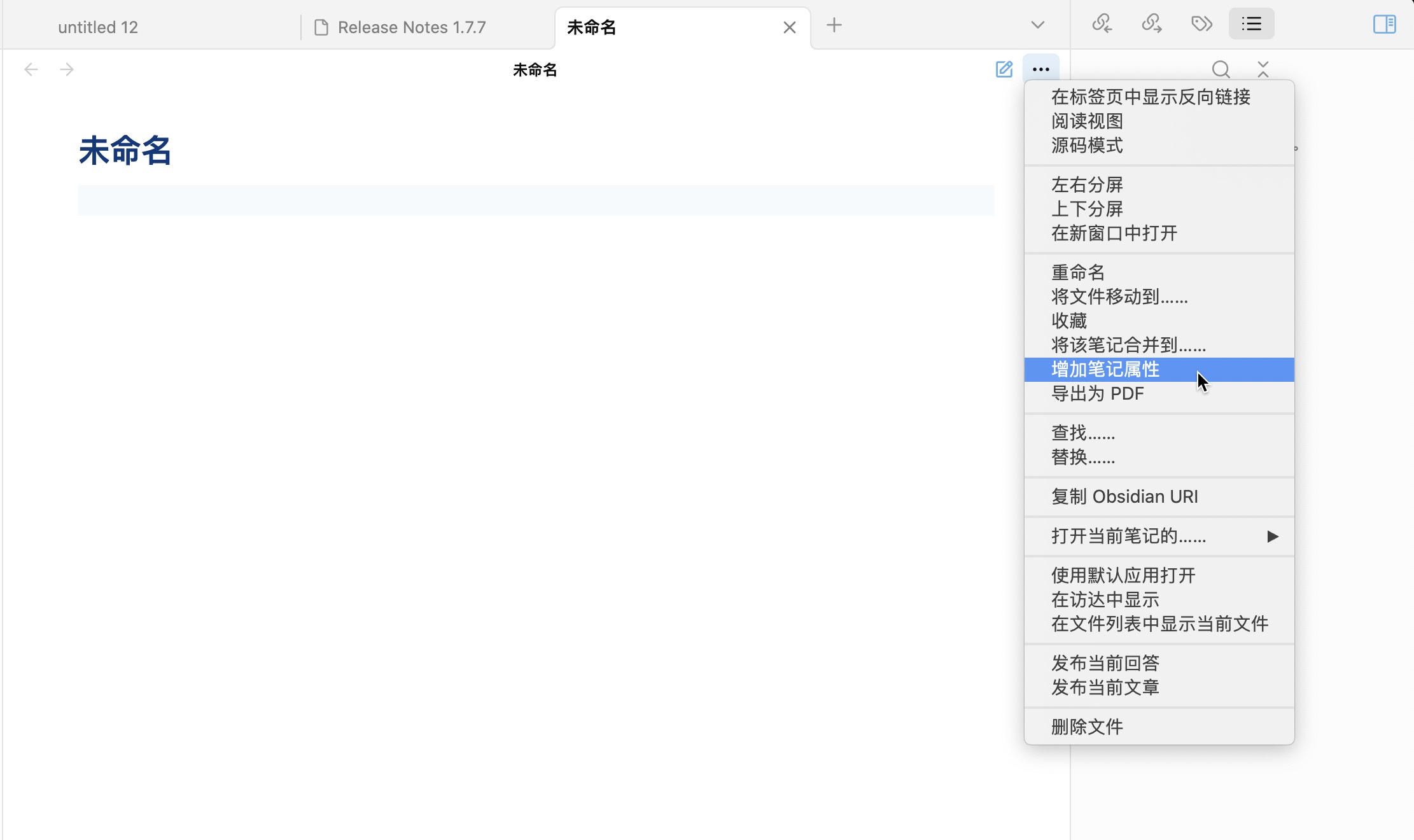Screen dimensions: 1414x840
Task: Open the backlinks panel icon
Action: tap(1102, 25)
